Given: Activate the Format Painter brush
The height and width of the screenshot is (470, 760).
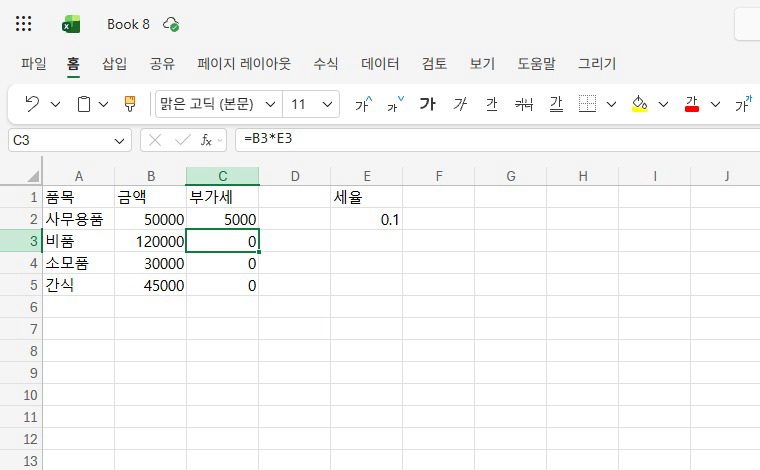Looking at the screenshot, I should pyautogui.click(x=130, y=104).
